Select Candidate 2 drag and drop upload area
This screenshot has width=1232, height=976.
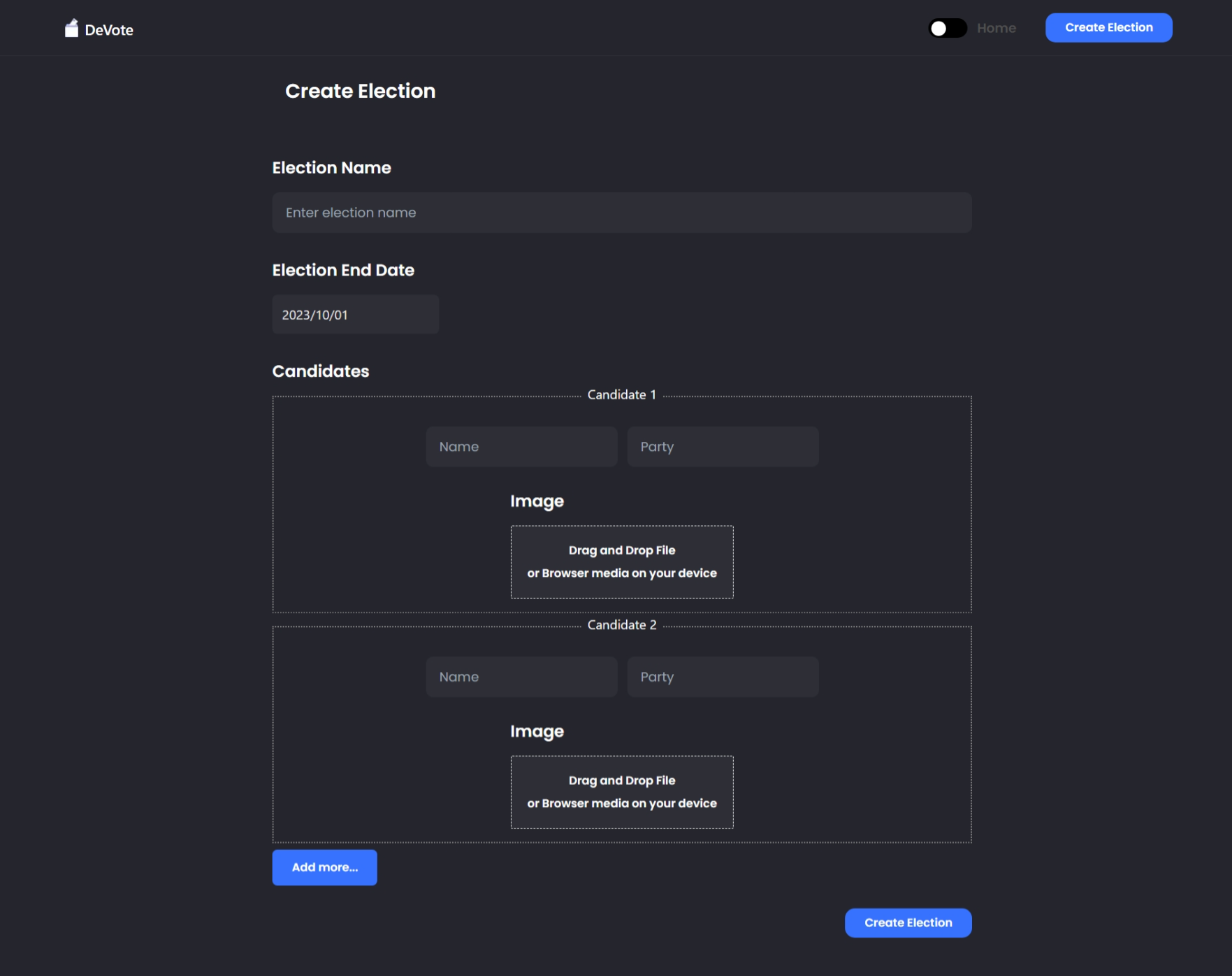621,792
